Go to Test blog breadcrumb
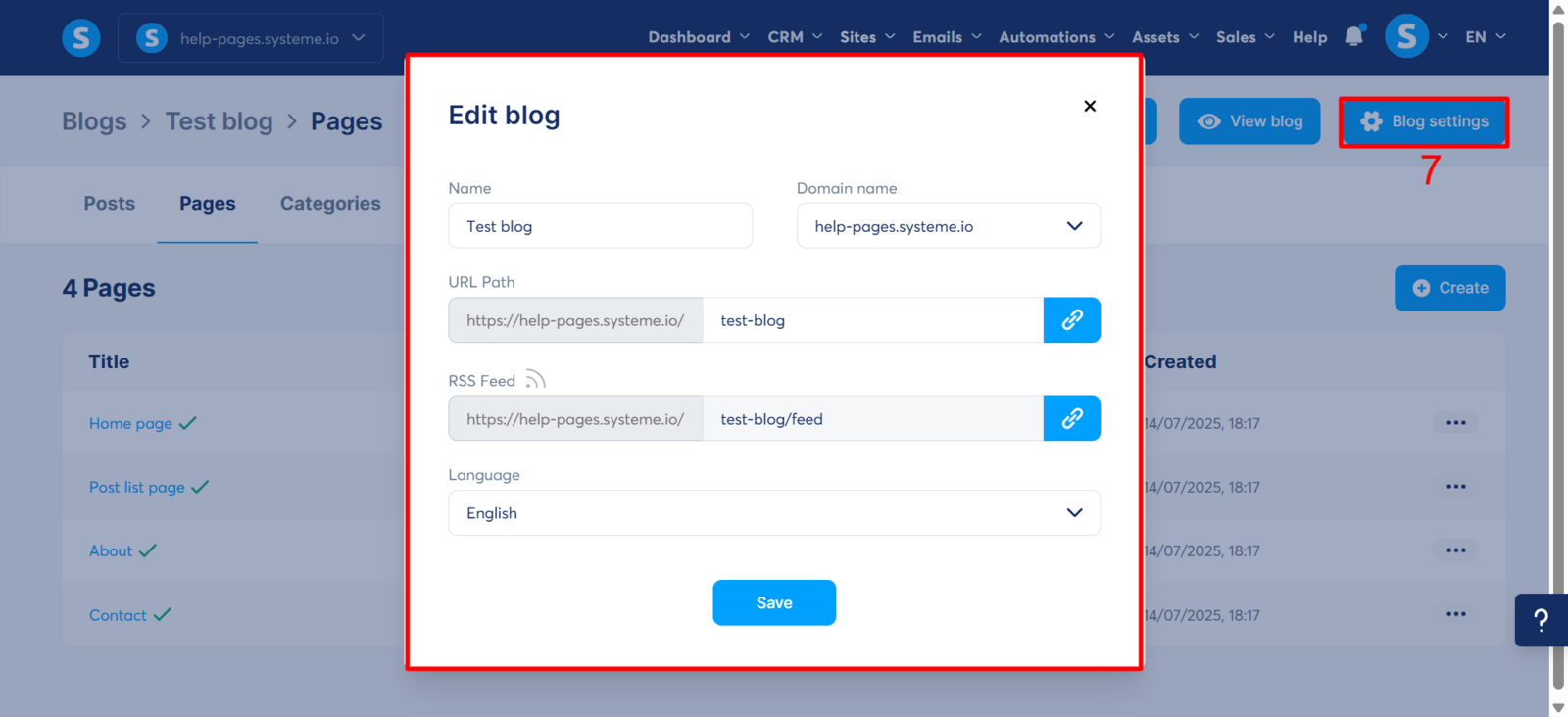1568x717 pixels. click(220, 121)
